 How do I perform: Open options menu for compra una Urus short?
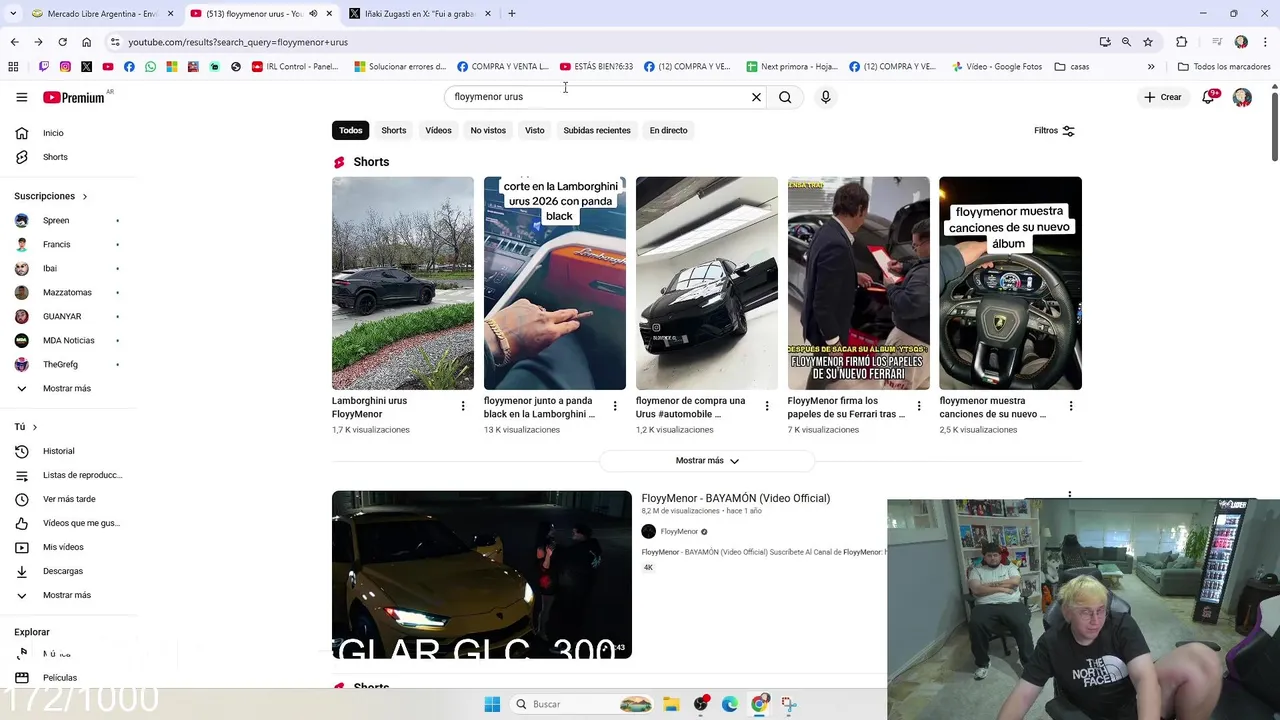point(767,406)
